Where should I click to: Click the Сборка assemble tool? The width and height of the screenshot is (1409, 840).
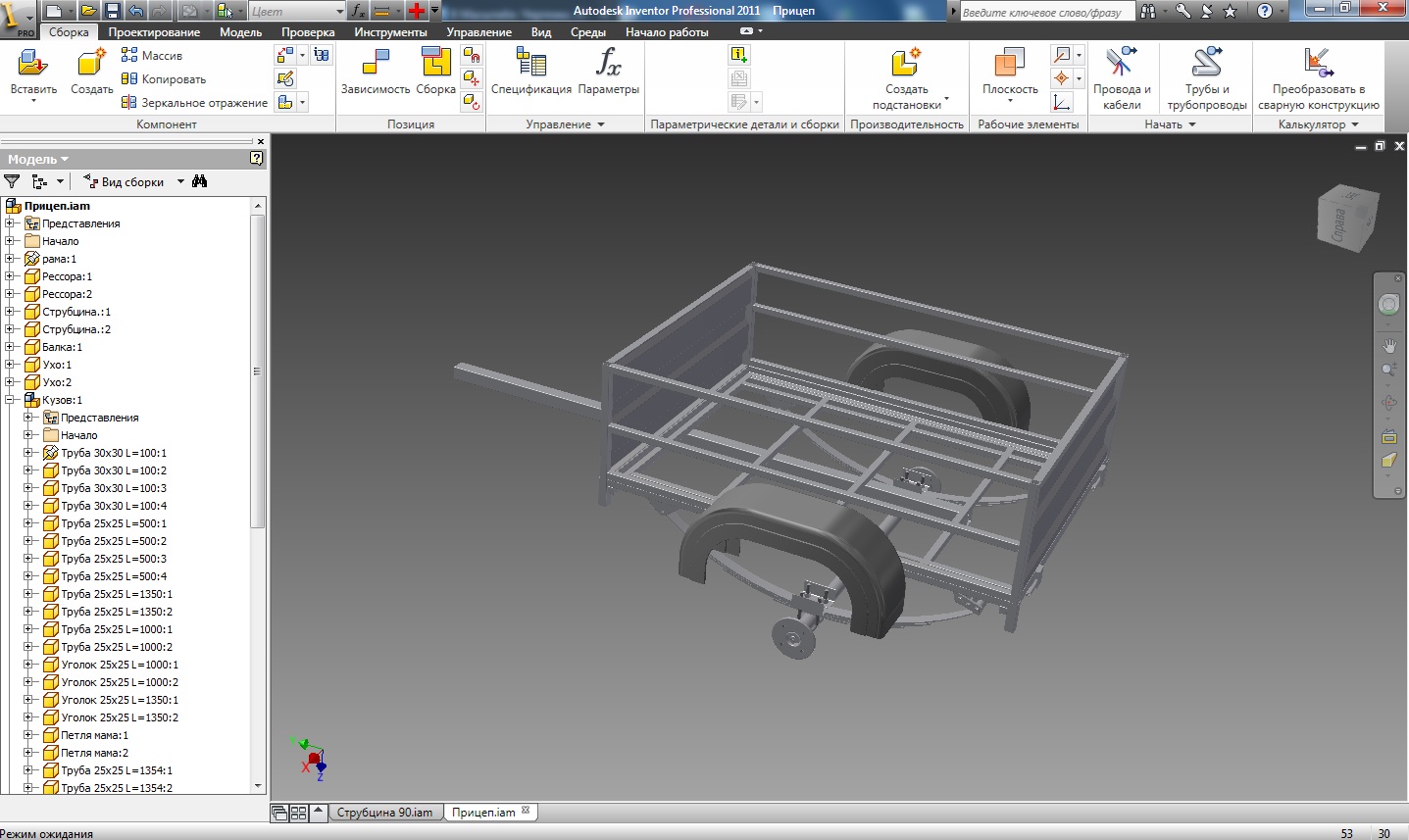pos(435,74)
